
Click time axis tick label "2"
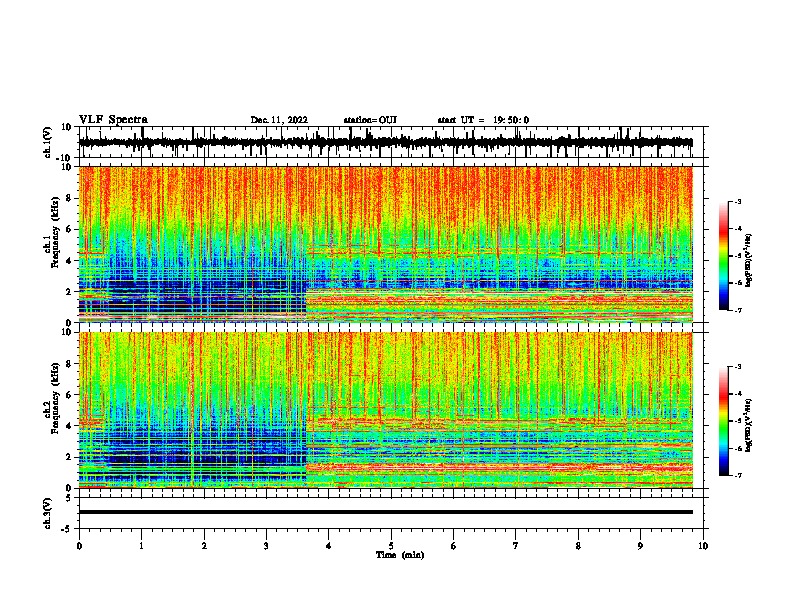point(204,546)
